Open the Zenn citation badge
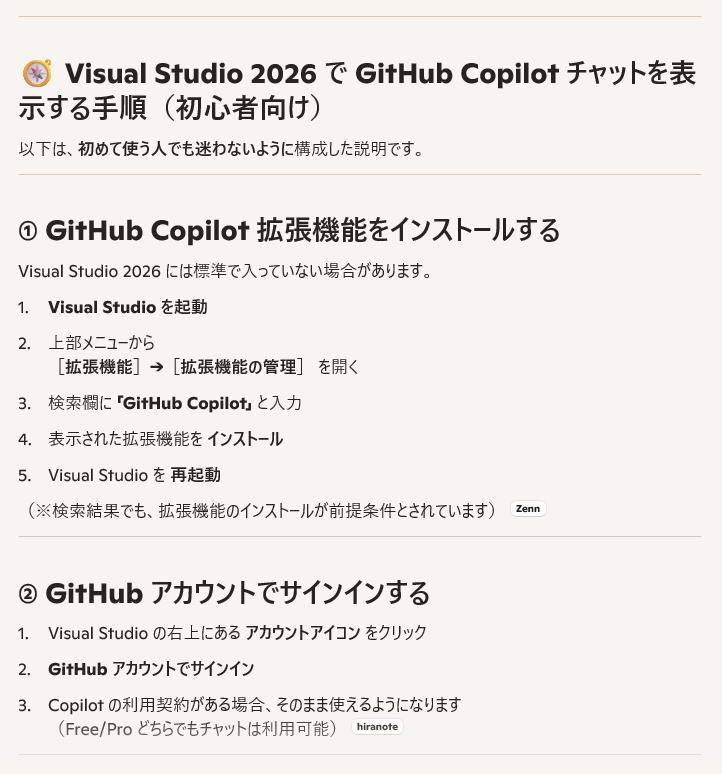722x774 pixels. 527,509
